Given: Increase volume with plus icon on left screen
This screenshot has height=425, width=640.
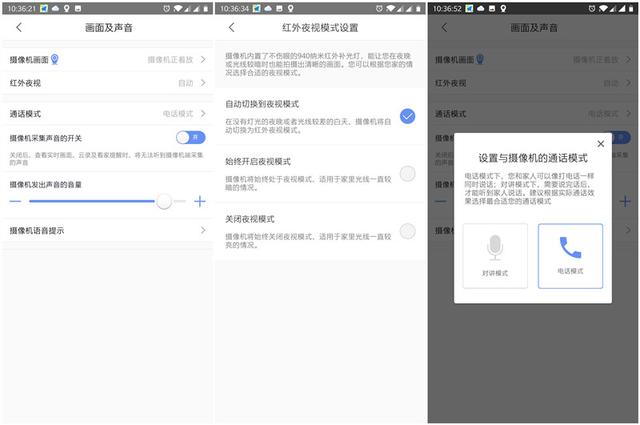Looking at the screenshot, I should (200, 201).
